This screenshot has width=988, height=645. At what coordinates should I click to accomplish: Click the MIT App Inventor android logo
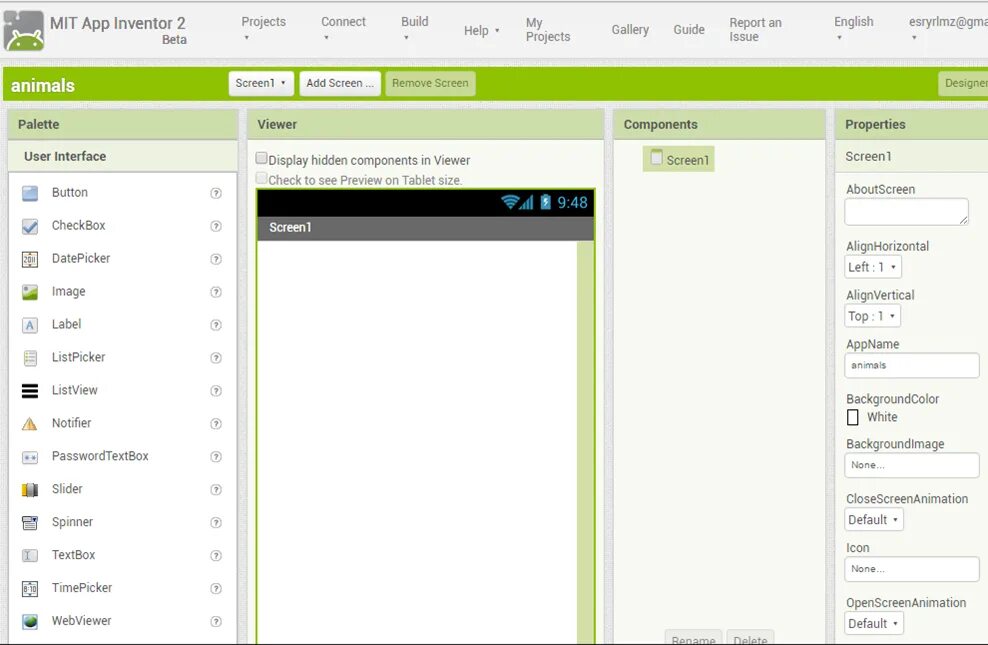[x=23, y=30]
